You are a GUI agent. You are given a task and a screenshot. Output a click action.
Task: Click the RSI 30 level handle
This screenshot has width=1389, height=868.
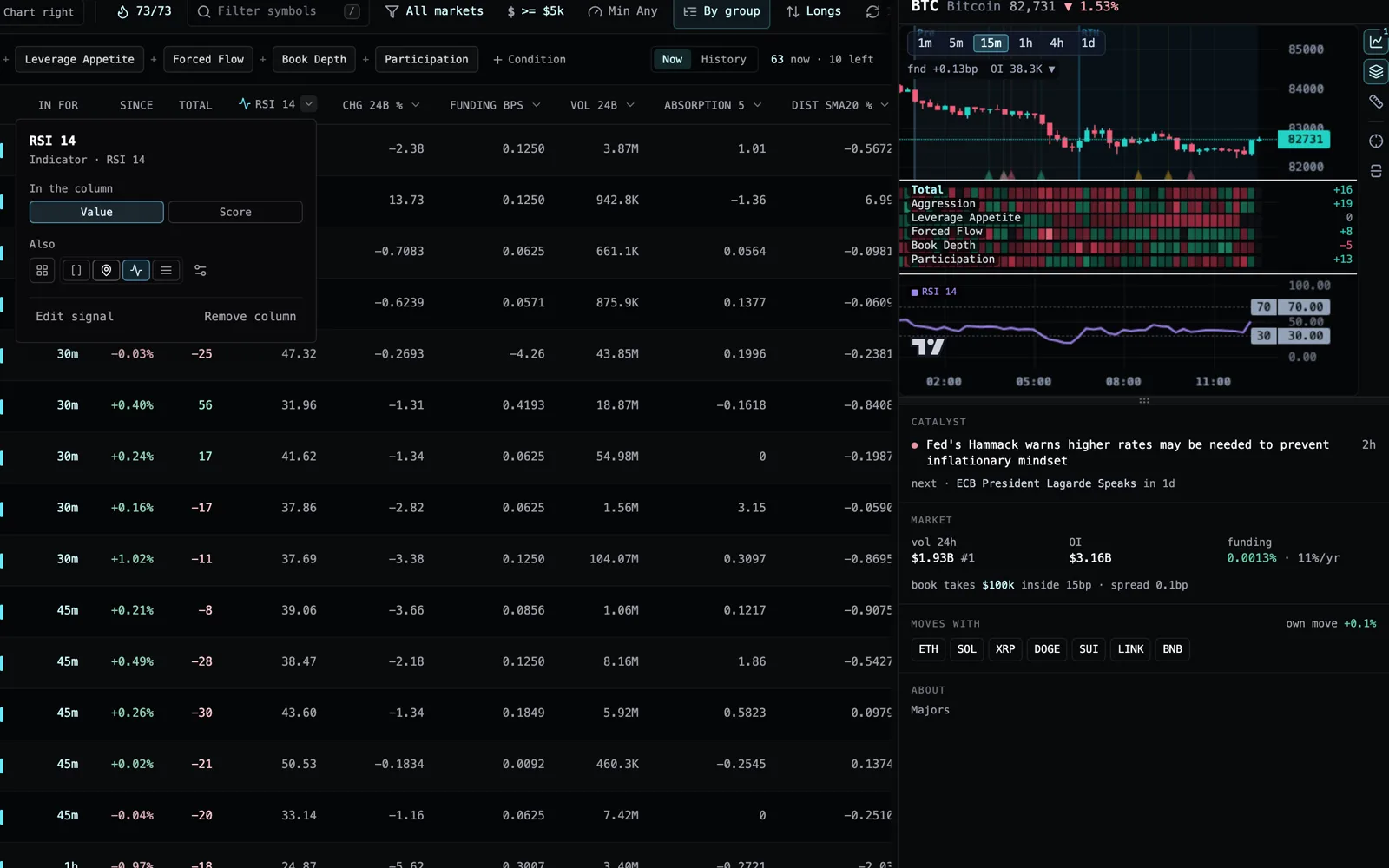coord(1263,336)
